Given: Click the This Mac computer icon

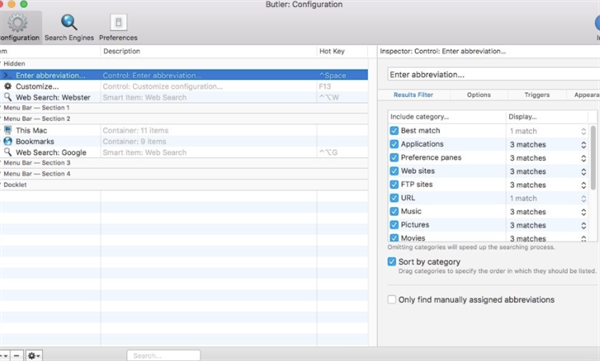Looking at the screenshot, I should [8, 130].
